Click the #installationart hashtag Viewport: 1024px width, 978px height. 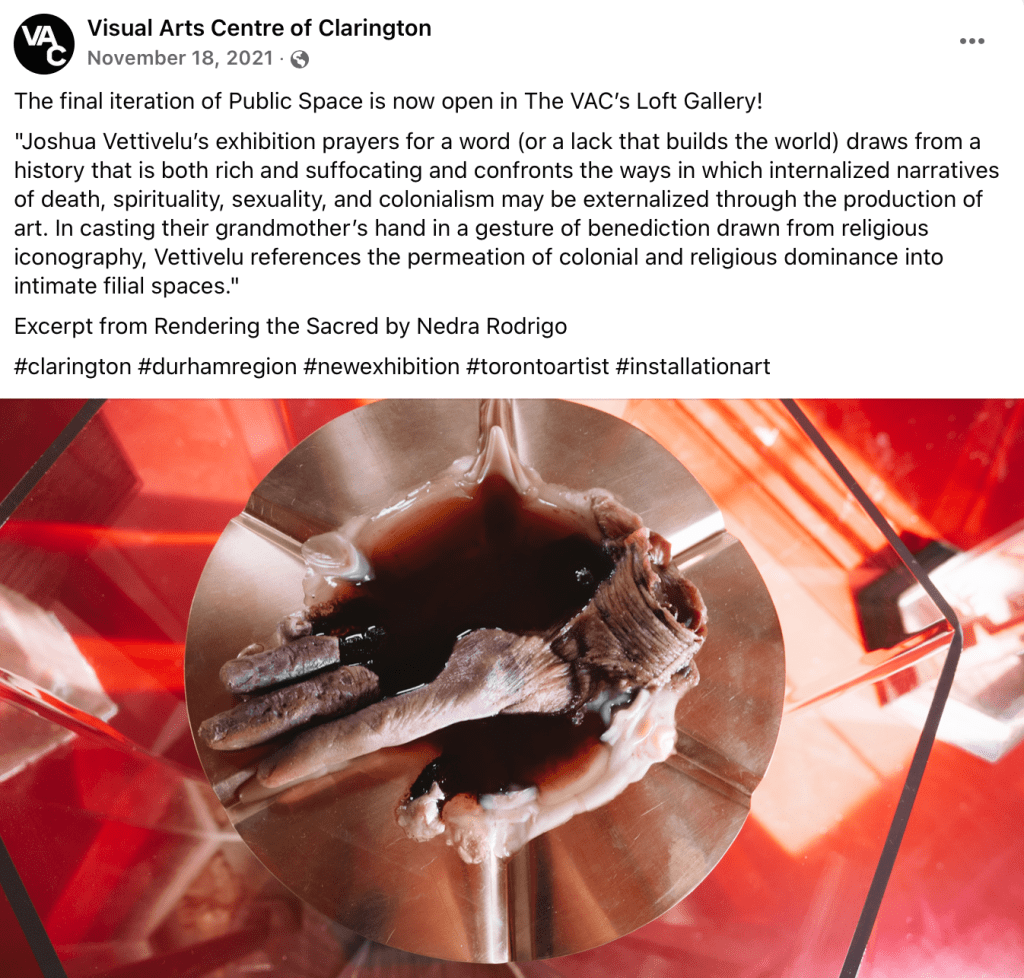(x=693, y=366)
